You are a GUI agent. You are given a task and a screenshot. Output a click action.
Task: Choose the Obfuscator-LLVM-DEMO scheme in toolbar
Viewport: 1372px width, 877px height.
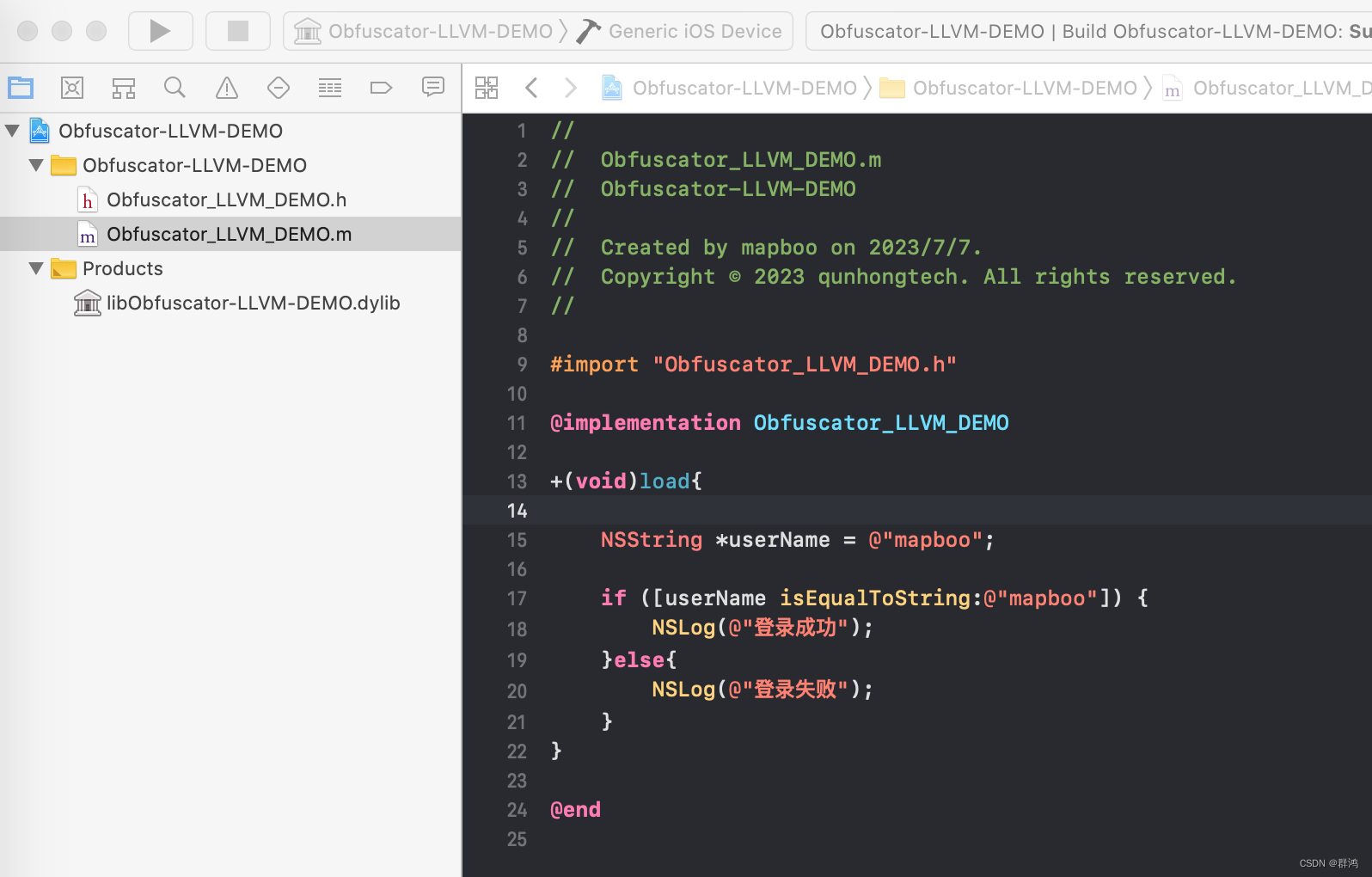point(440,31)
